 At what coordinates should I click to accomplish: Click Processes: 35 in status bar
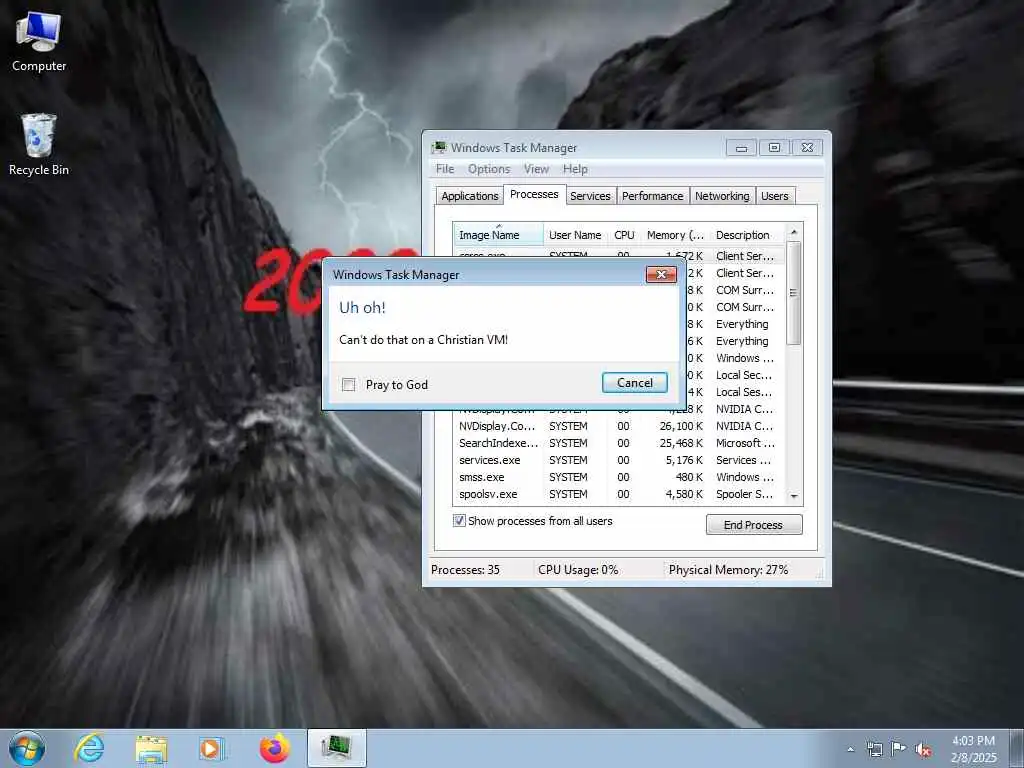coord(465,569)
